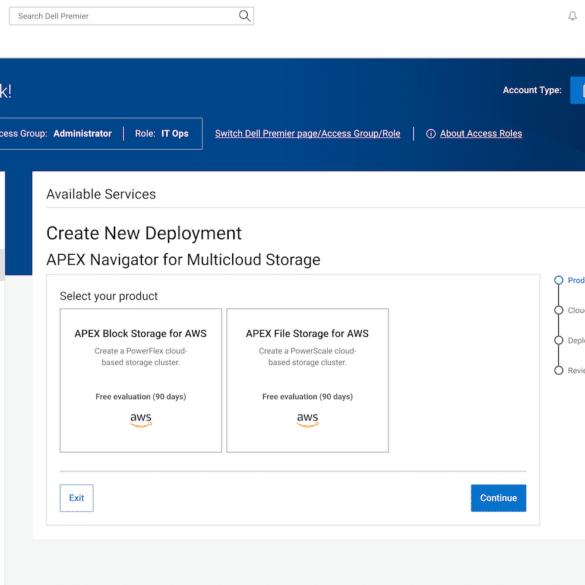Select APEX File Storage for AWS card
This screenshot has height=585, width=585.
[307, 380]
